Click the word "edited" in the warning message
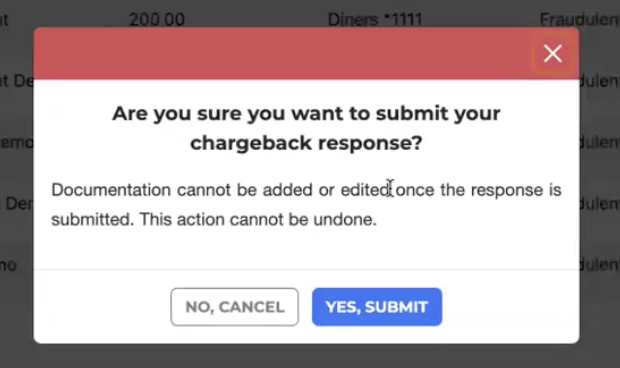 pos(366,190)
